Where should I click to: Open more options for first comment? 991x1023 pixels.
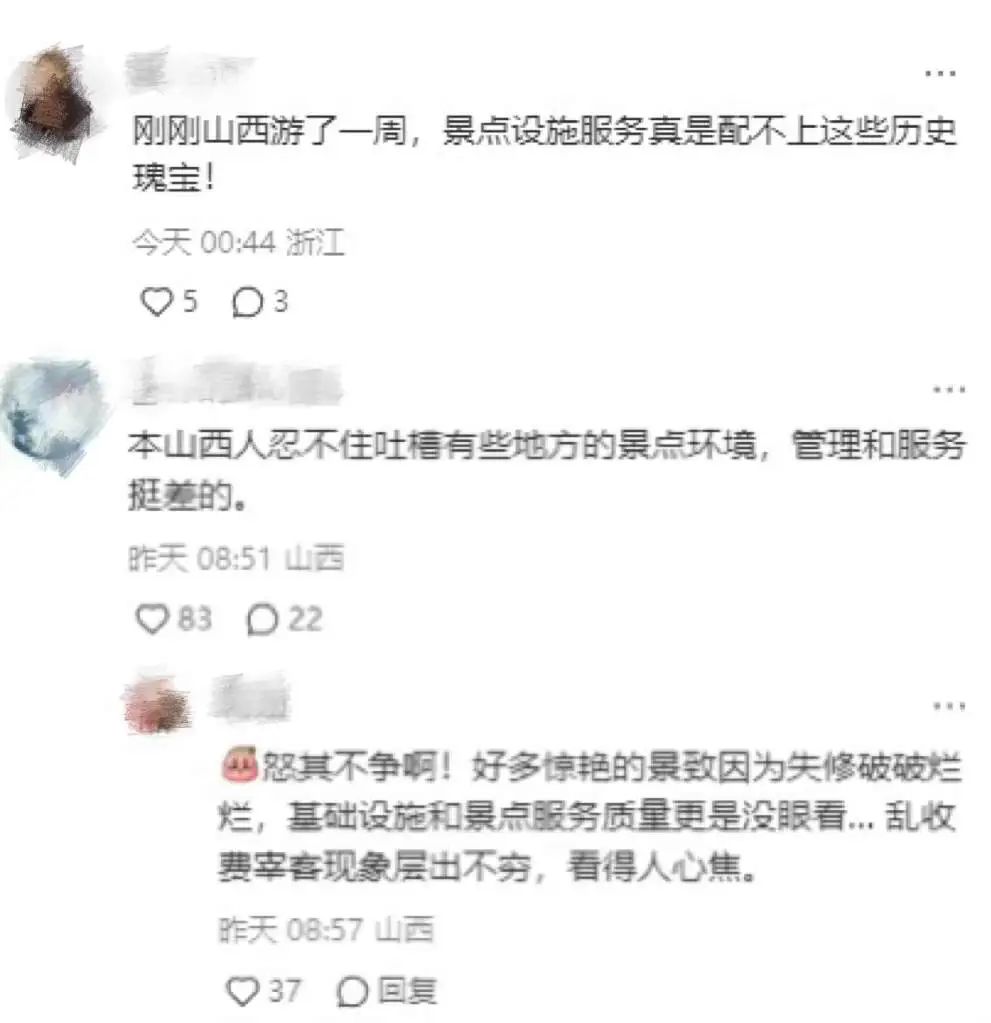tap(941, 73)
